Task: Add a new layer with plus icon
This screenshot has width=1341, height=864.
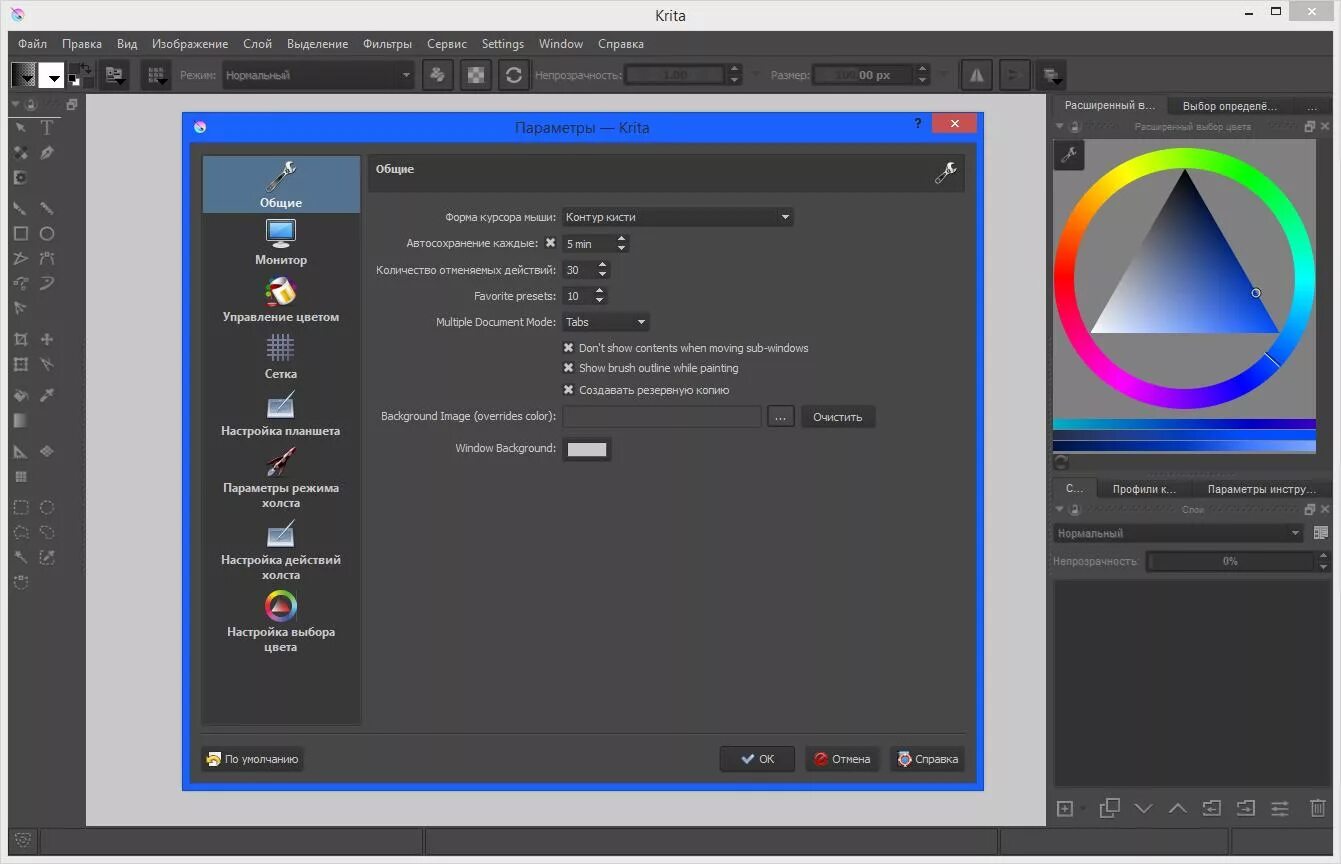Action: click(x=1065, y=808)
